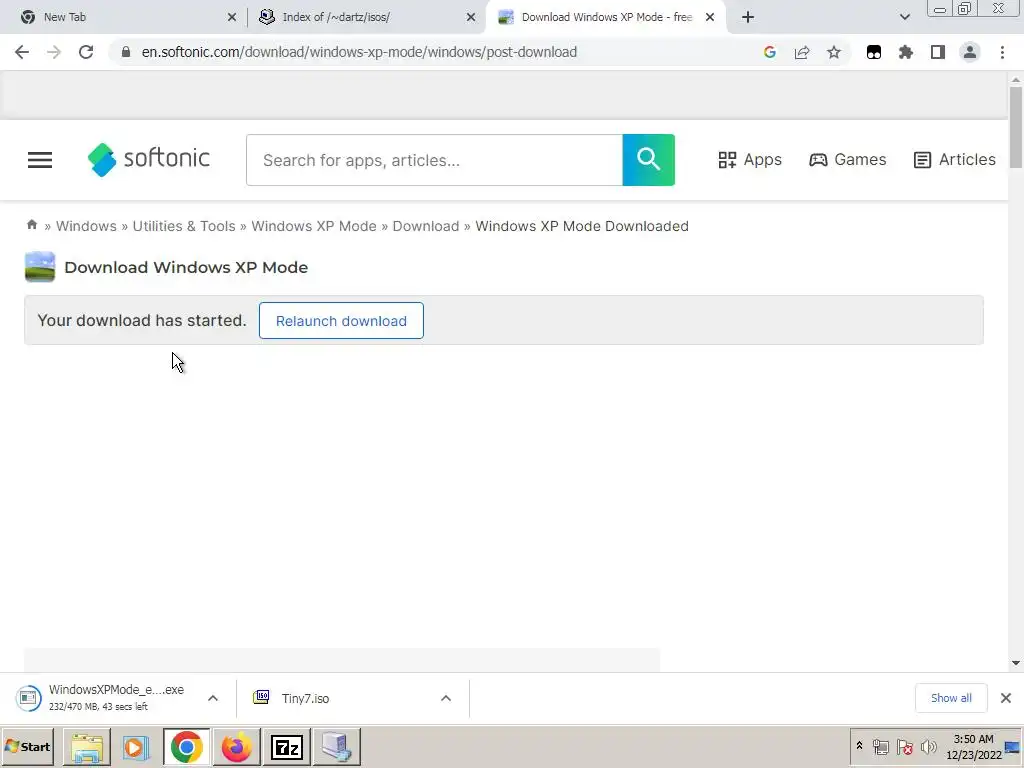The height and width of the screenshot is (768, 1024).
Task: Close the downloads bar
Action: click(x=1006, y=698)
